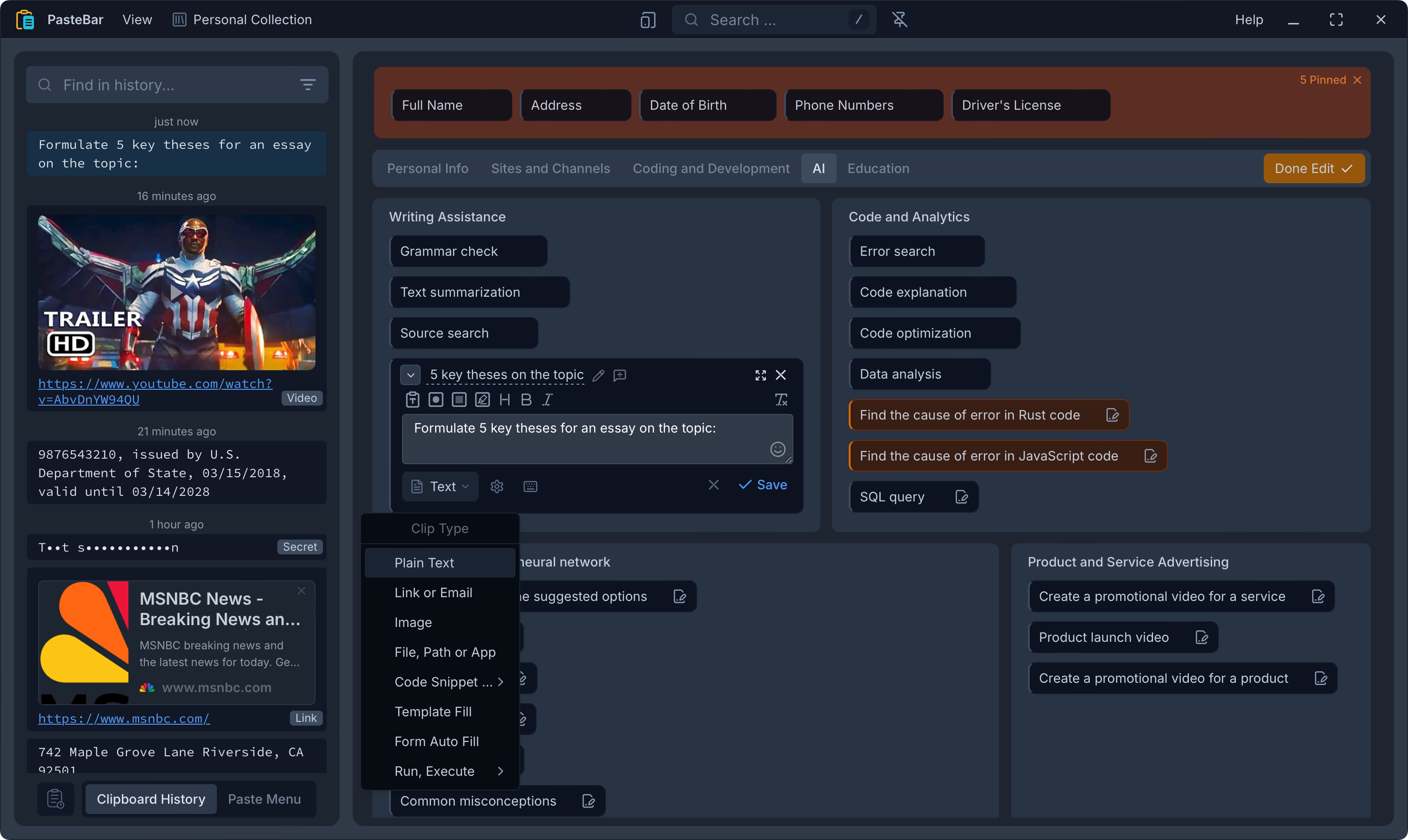Switch to the Education tab
Screen dimensions: 1408x840
(878, 169)
